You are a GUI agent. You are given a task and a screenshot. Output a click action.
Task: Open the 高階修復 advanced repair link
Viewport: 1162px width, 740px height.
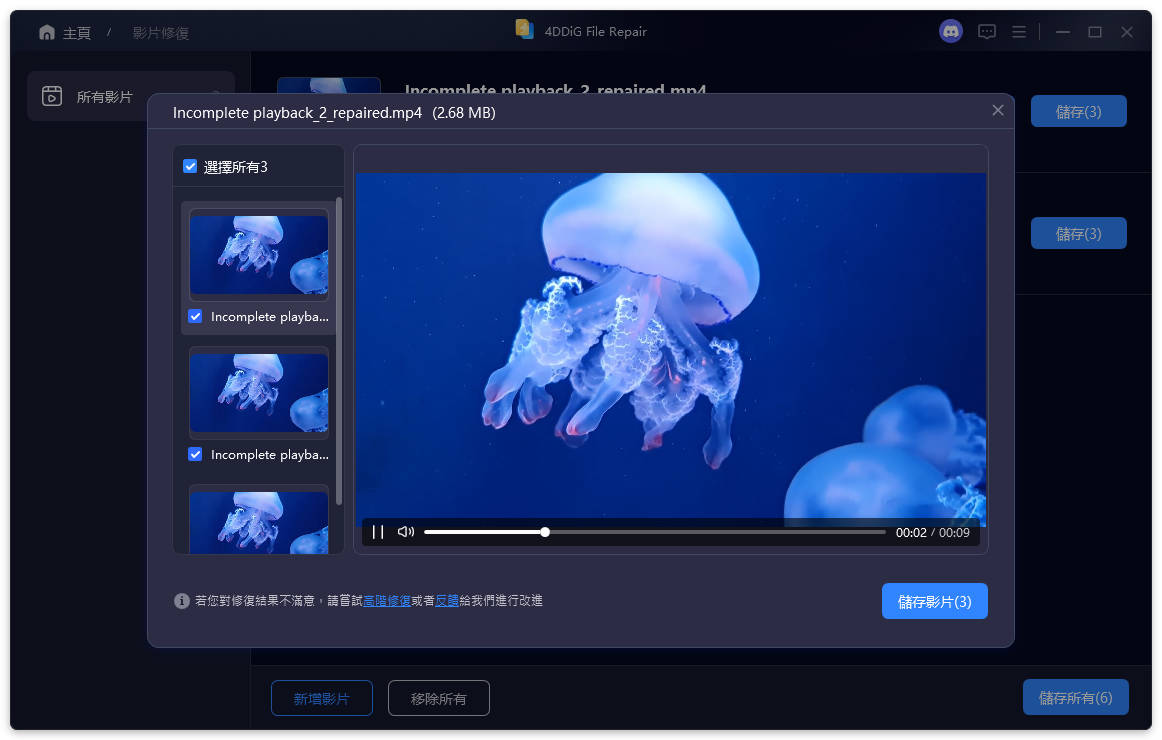click(x=387, y=601)
